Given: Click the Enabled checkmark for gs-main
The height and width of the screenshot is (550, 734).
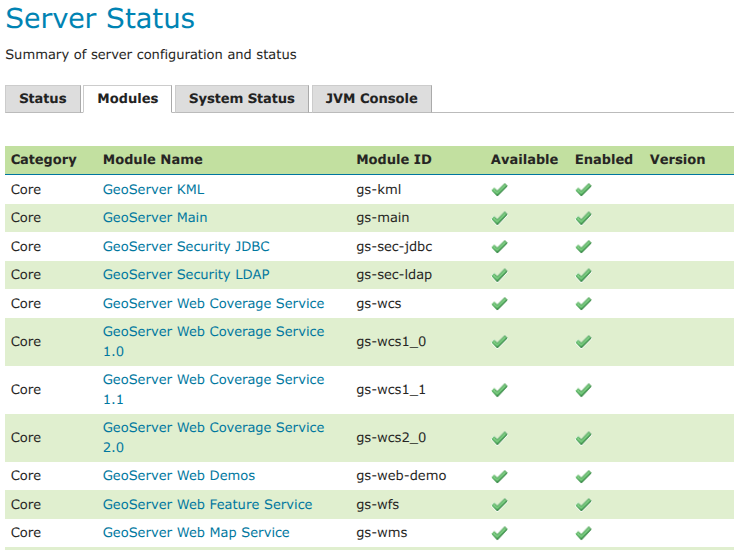Looking at the screenshot, I should click(584, 218).
